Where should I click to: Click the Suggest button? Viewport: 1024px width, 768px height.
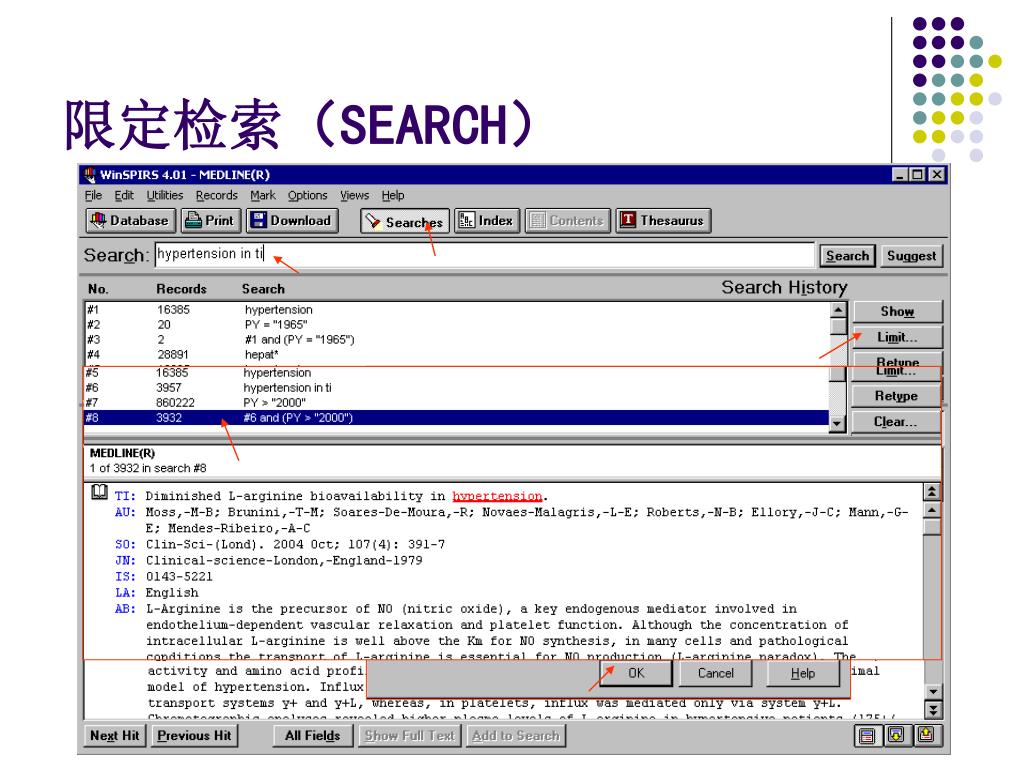point(912,256)
